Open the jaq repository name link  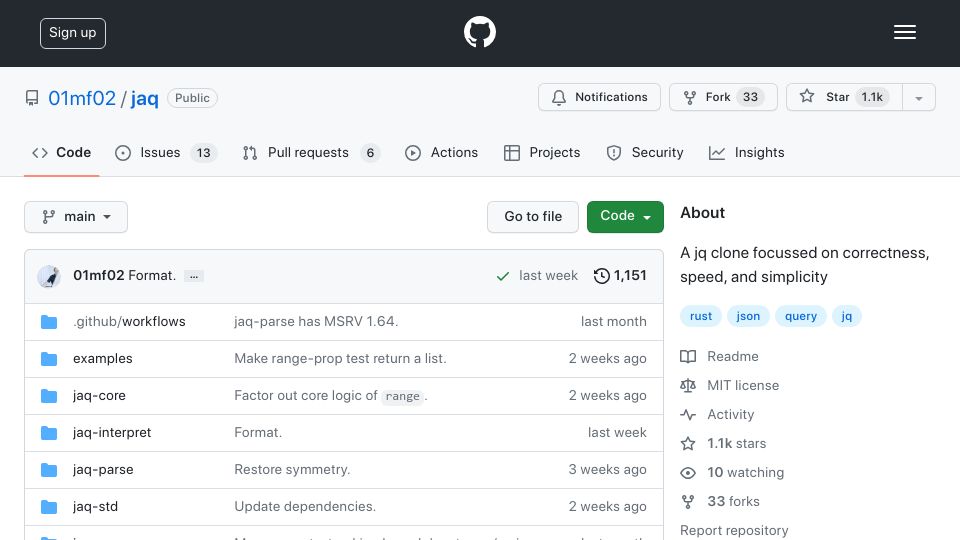[x=144, y=98]
